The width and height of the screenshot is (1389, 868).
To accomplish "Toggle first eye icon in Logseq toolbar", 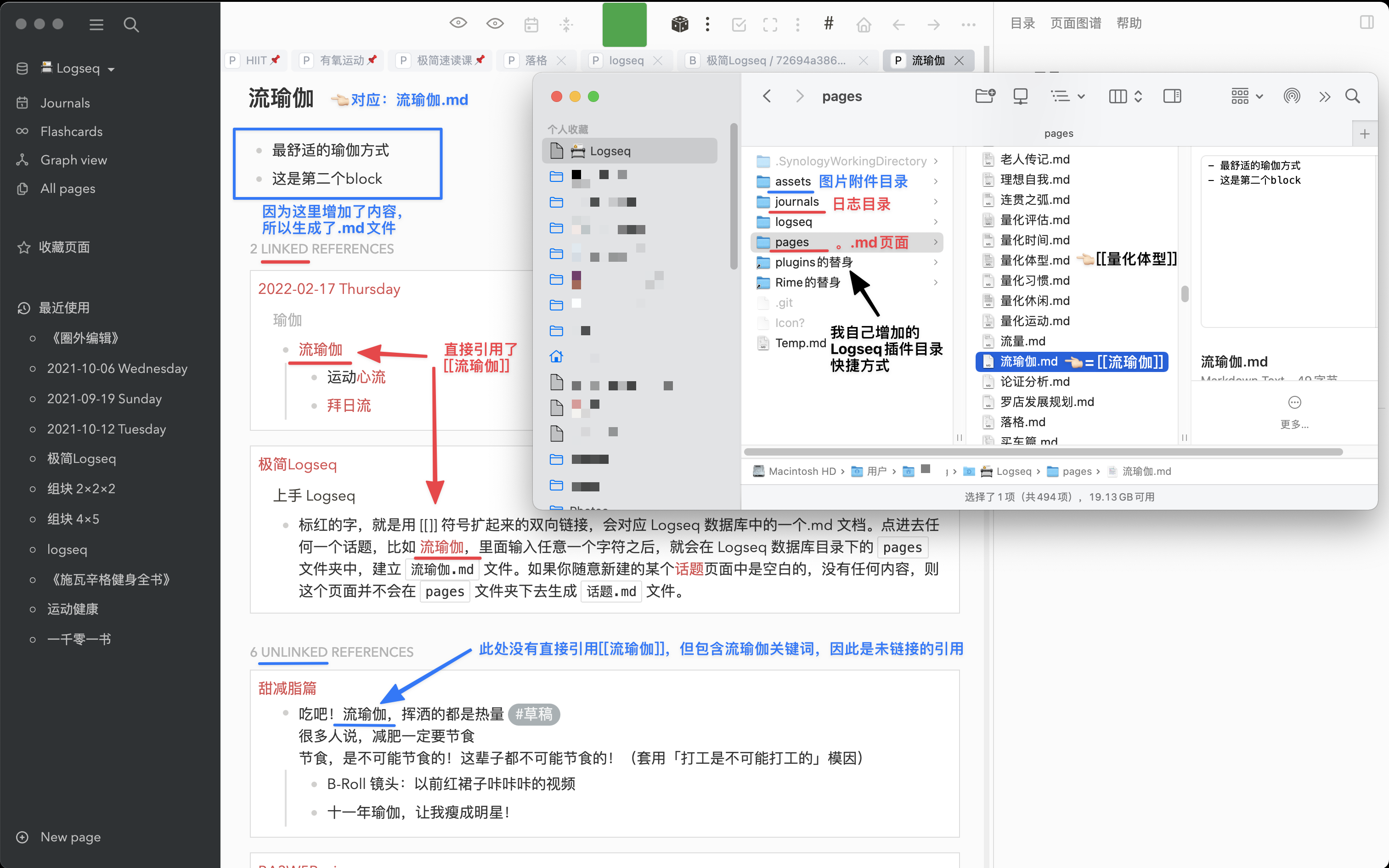I will coord(458,23).
